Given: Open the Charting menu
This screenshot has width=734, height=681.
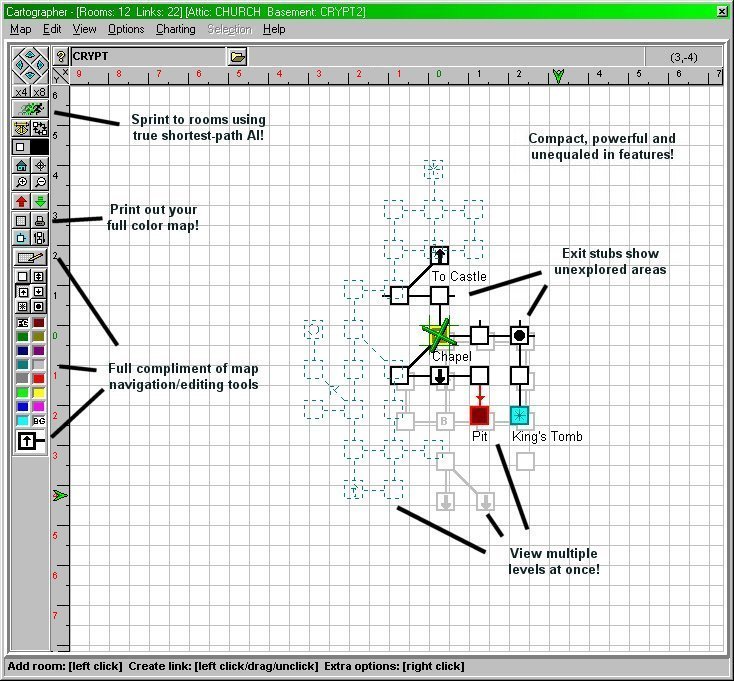Looking at the screenshot, I should pos(176,29).
